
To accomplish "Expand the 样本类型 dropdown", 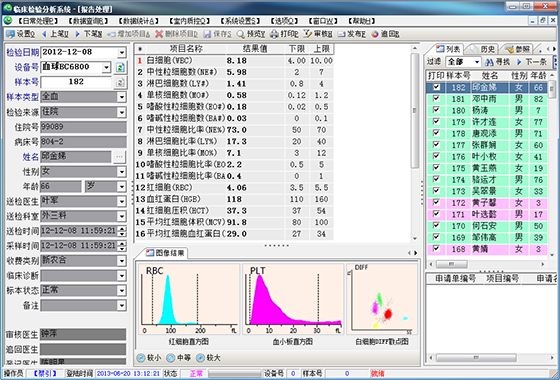I will point(122,97).
